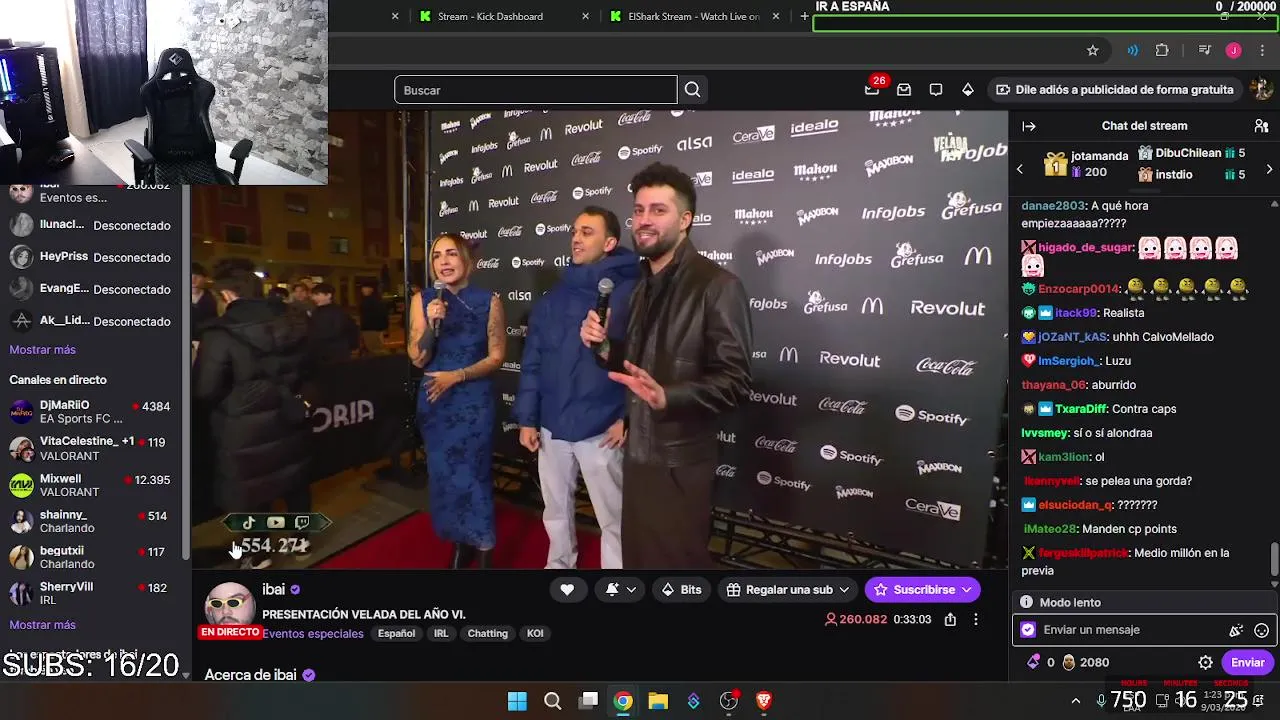Click ad-free offer Dile adiós a publicidad
The image size is (1280, 720).
coord(1114,90)
